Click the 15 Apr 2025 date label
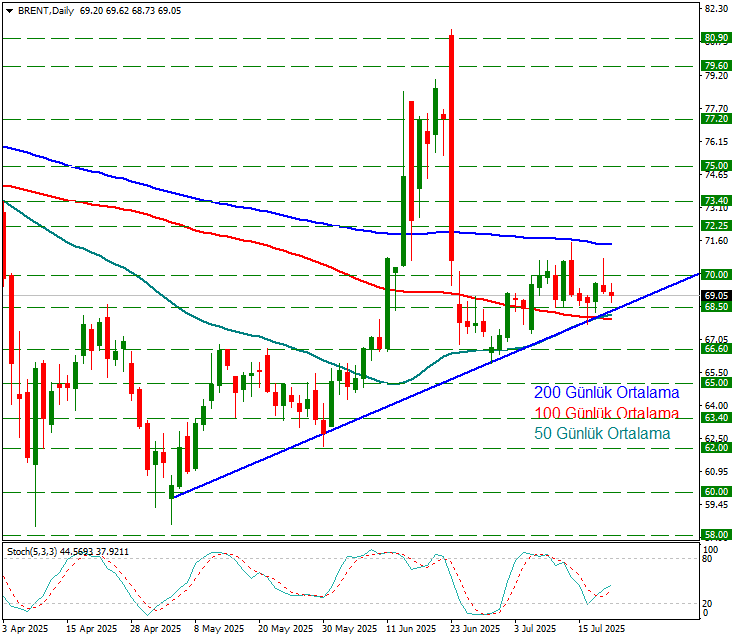 [91, 629]
